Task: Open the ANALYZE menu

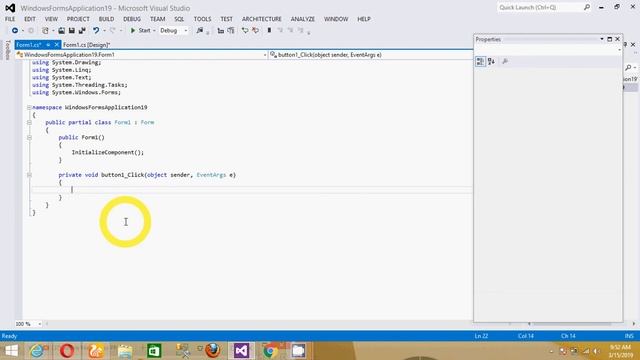Action: point(303,19)
